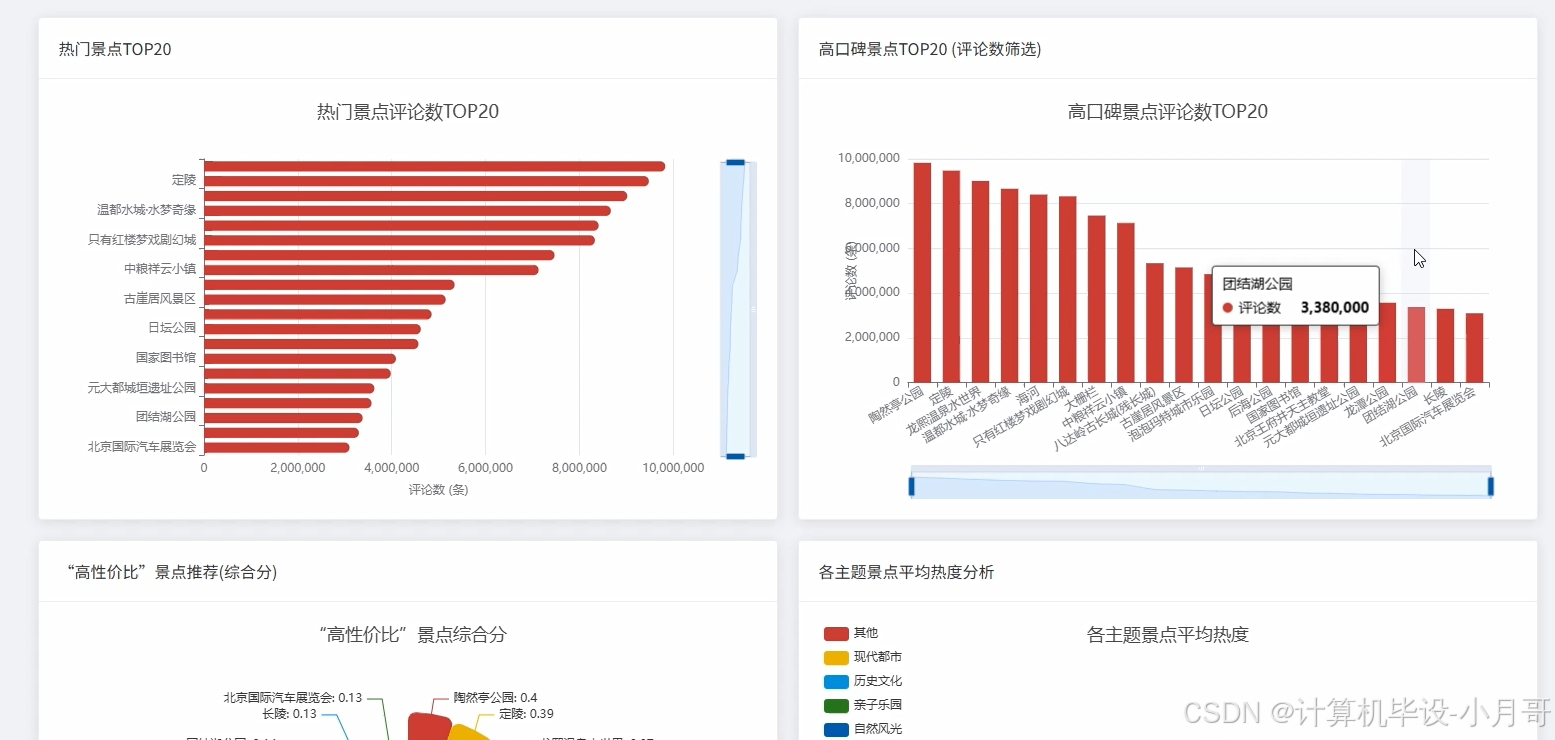The height and width of the screenshot is (740, 1555).
Task: Click the 龙熙温泉水世界 column
Action: click(980, 281)
